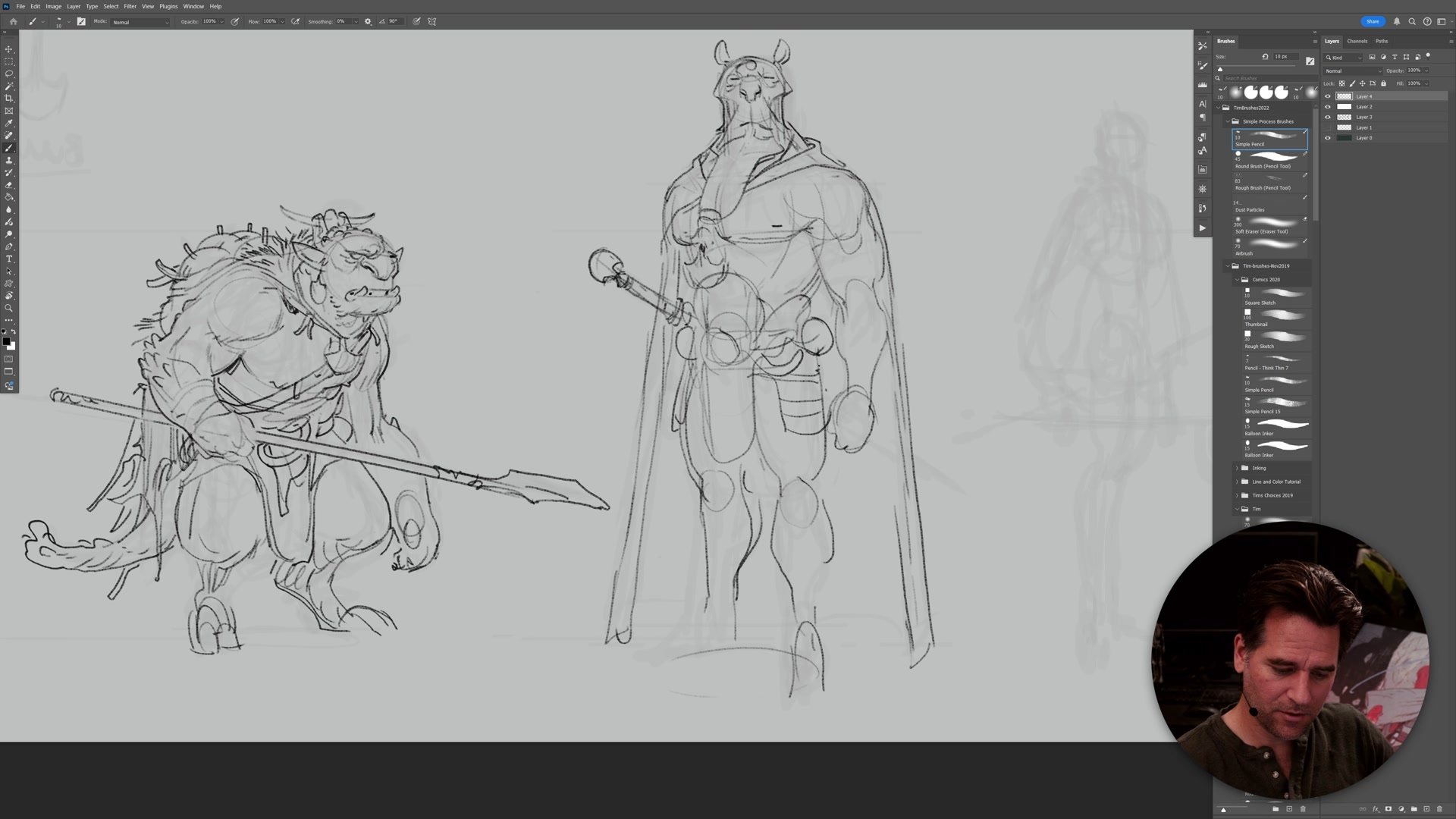Hide Layer 0 visibility eye
The image size is (1456, 819).
[1327, 138]
